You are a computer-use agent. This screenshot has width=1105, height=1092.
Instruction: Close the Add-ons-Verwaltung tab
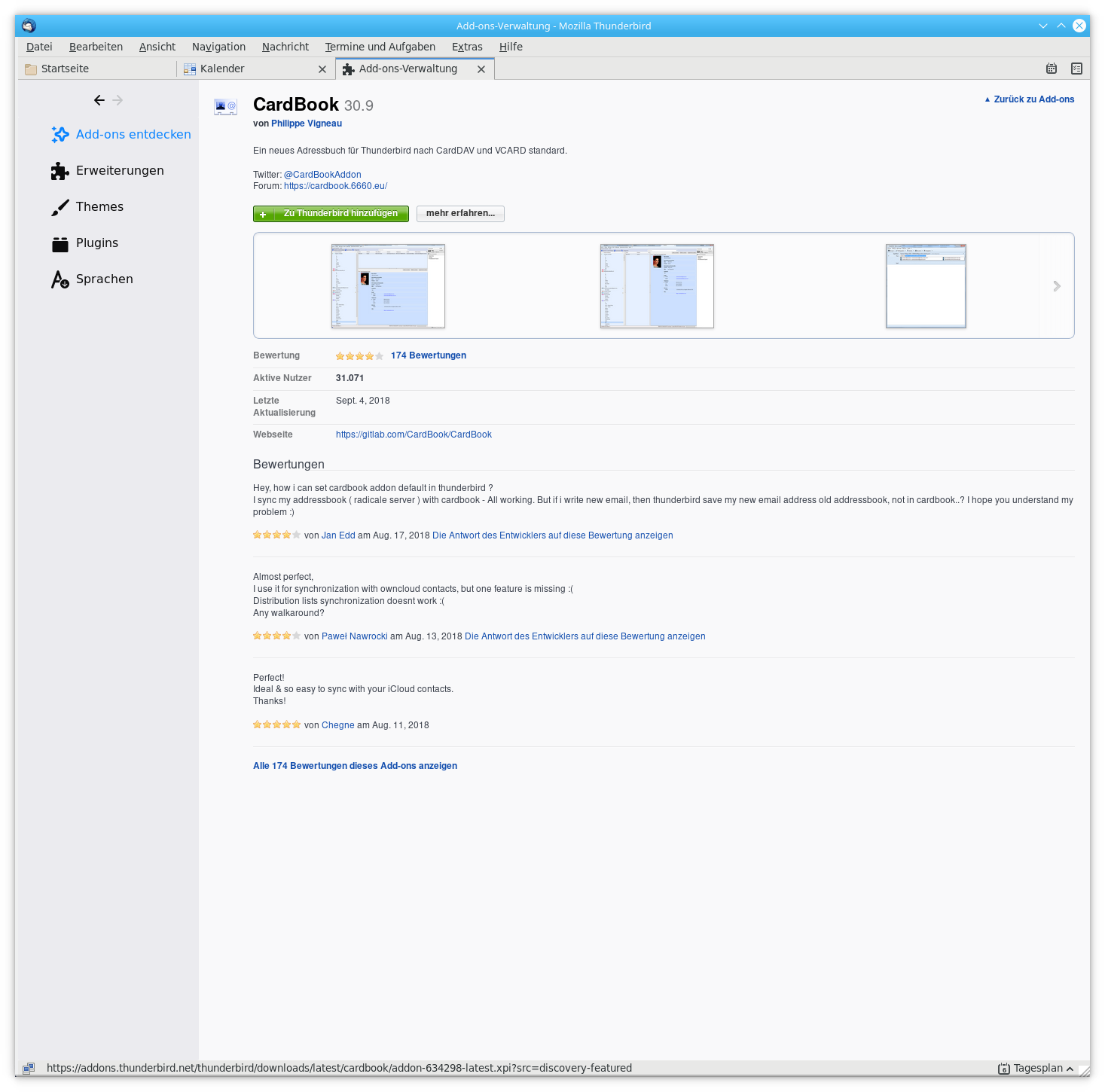click(481, 69)
